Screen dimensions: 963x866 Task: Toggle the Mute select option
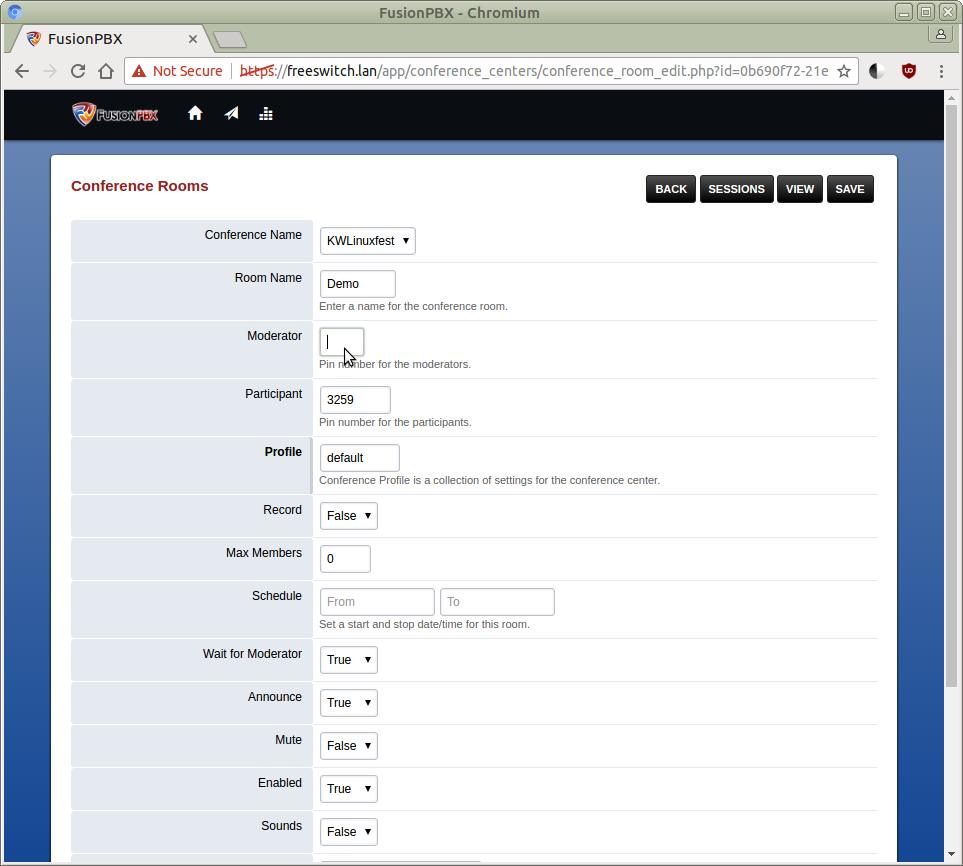pos(348,746)
